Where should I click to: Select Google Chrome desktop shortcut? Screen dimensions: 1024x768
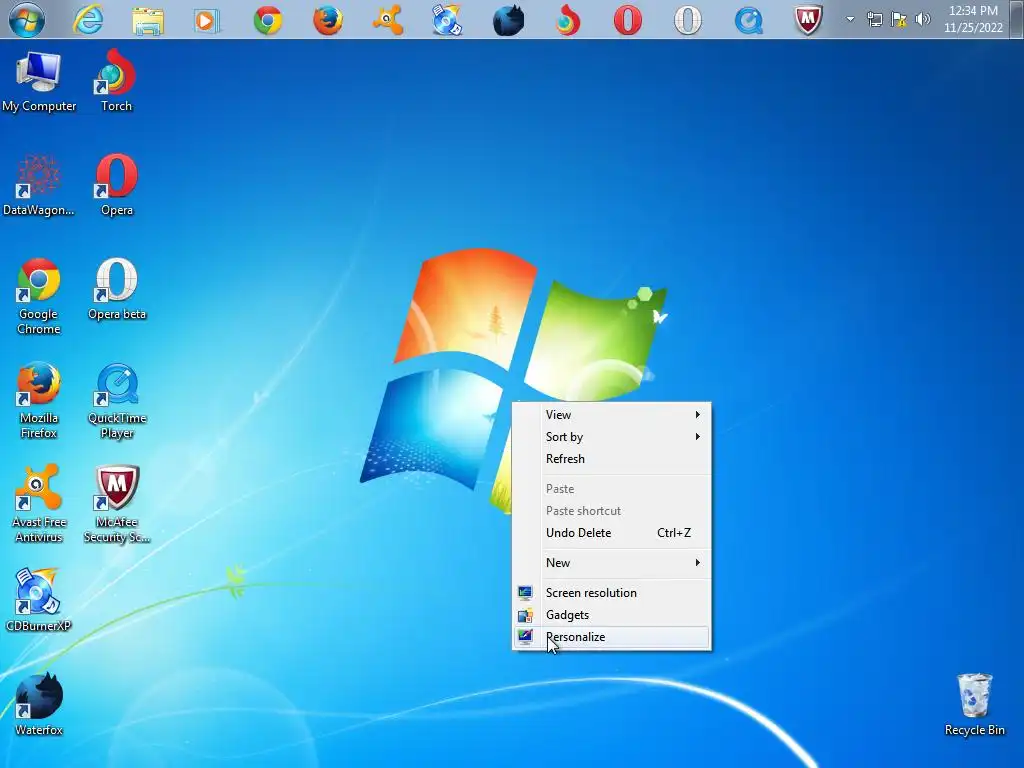click(x=39, y=296)
